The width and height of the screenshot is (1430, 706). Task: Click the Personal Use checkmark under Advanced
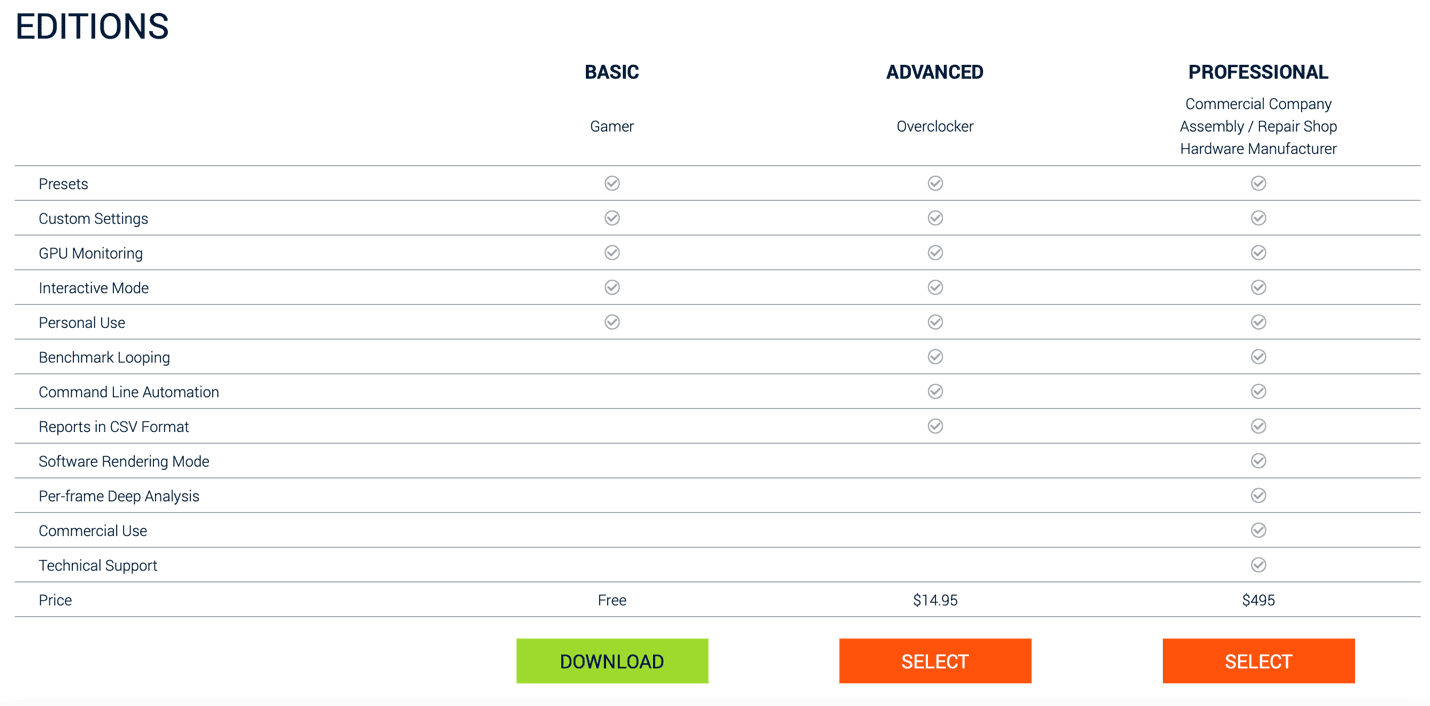click(935, 322)
